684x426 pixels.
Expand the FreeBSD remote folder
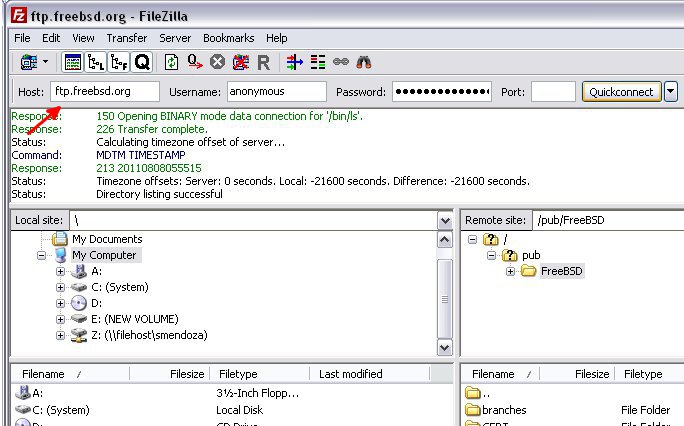511,272
